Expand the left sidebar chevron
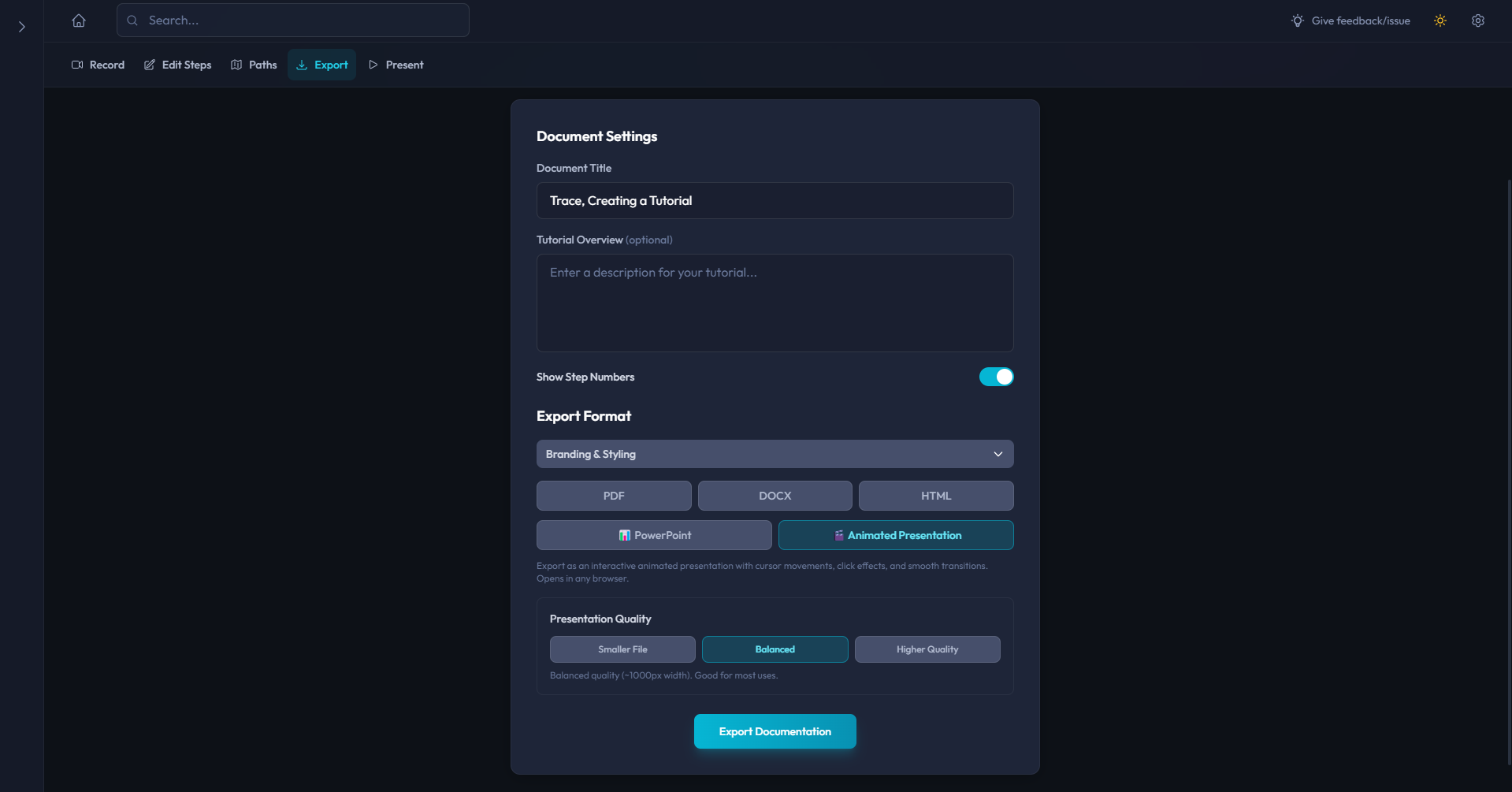The image size is (1512, 792). click(22, 27)
